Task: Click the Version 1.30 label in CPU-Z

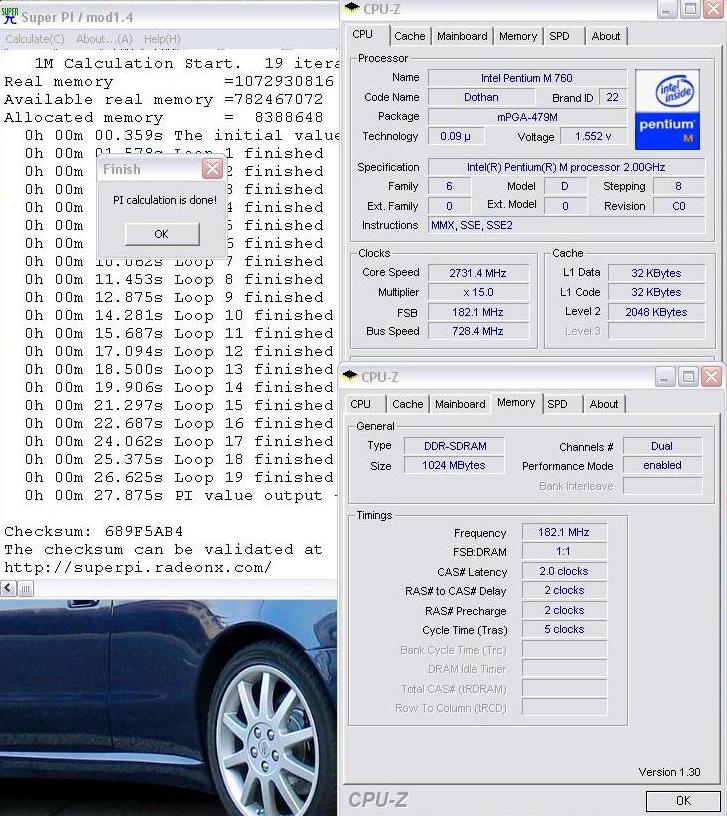Action: point(669,772)
